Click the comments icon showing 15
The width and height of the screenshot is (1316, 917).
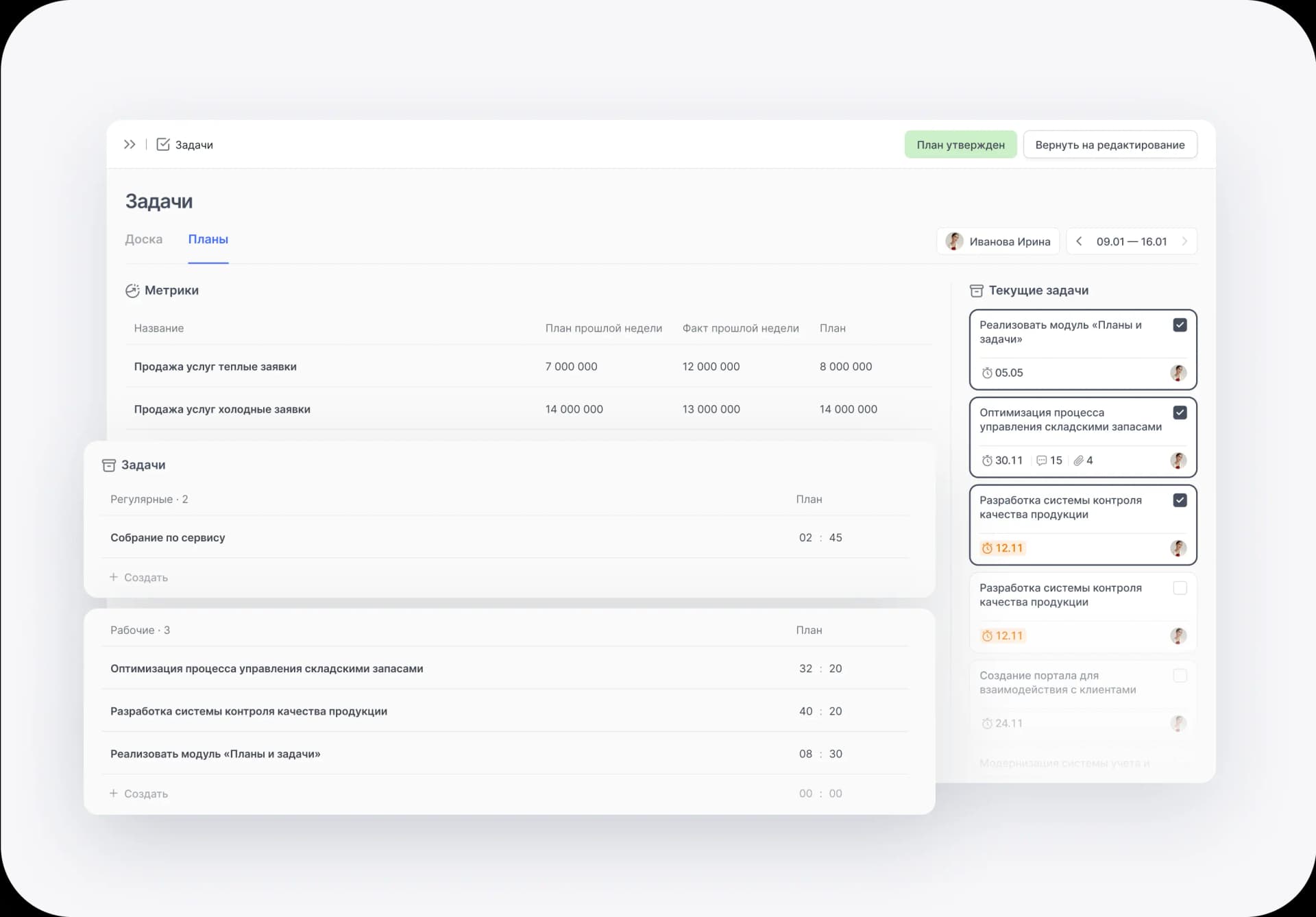pyautogui.click(x=1042, y=461)
